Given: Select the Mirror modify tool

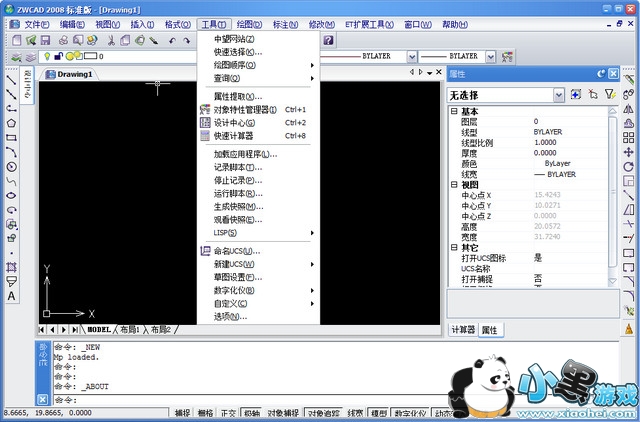Looking at the screenshot, I should [x=629, y=109].
